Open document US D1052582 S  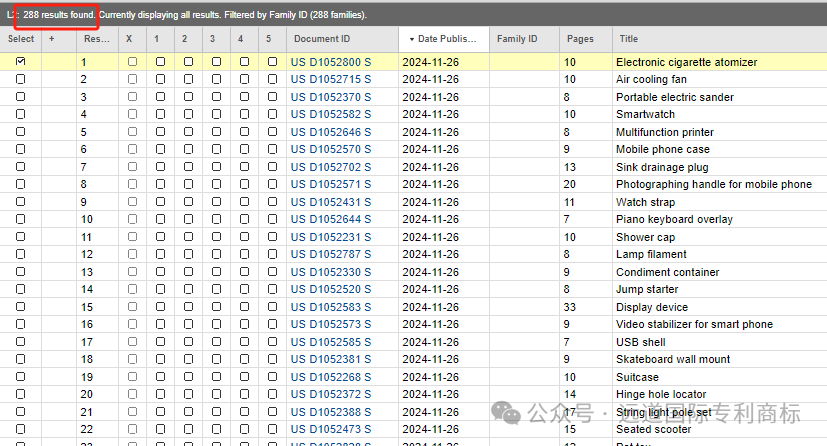(331, 114)
